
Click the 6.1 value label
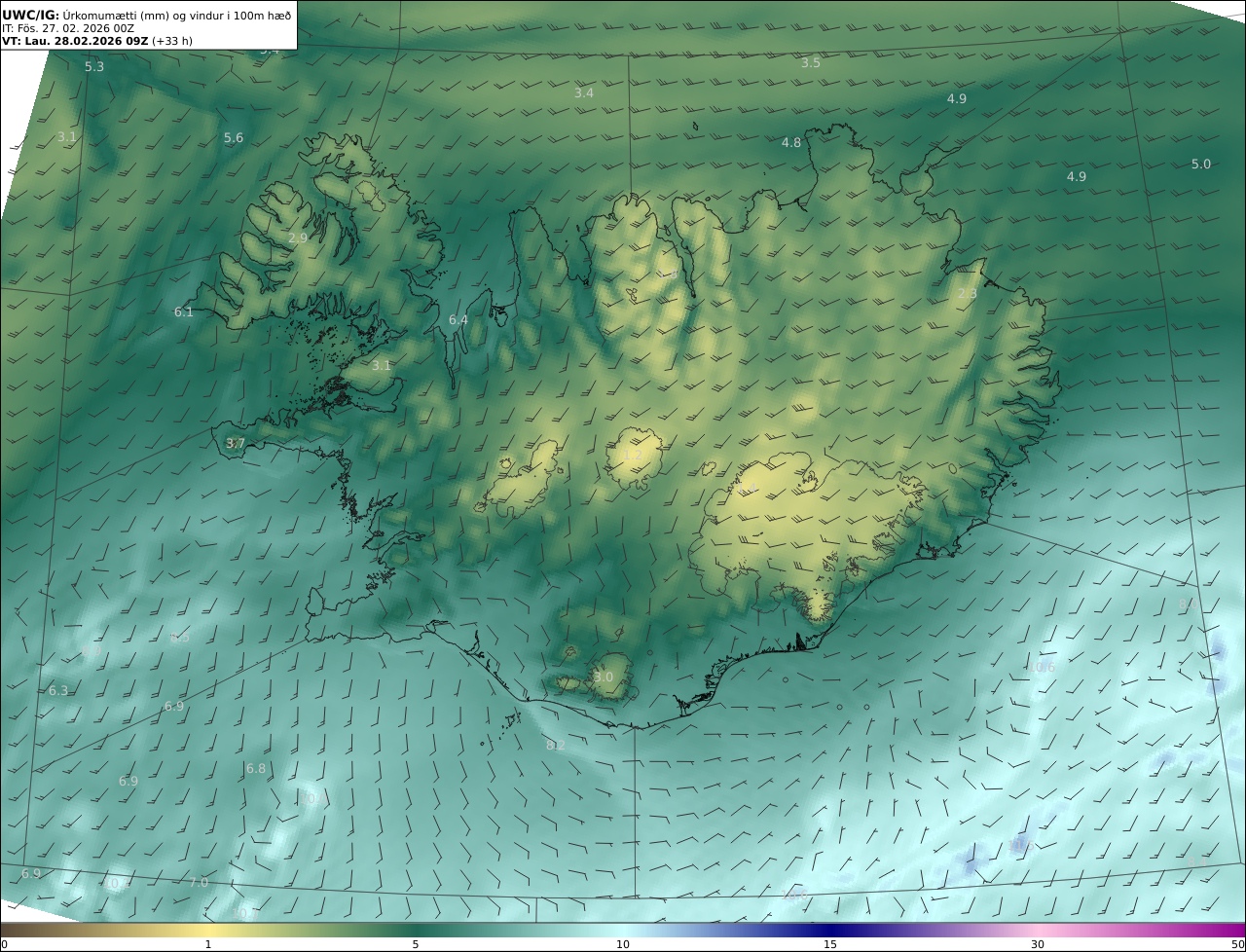click(x=184, y=312)
